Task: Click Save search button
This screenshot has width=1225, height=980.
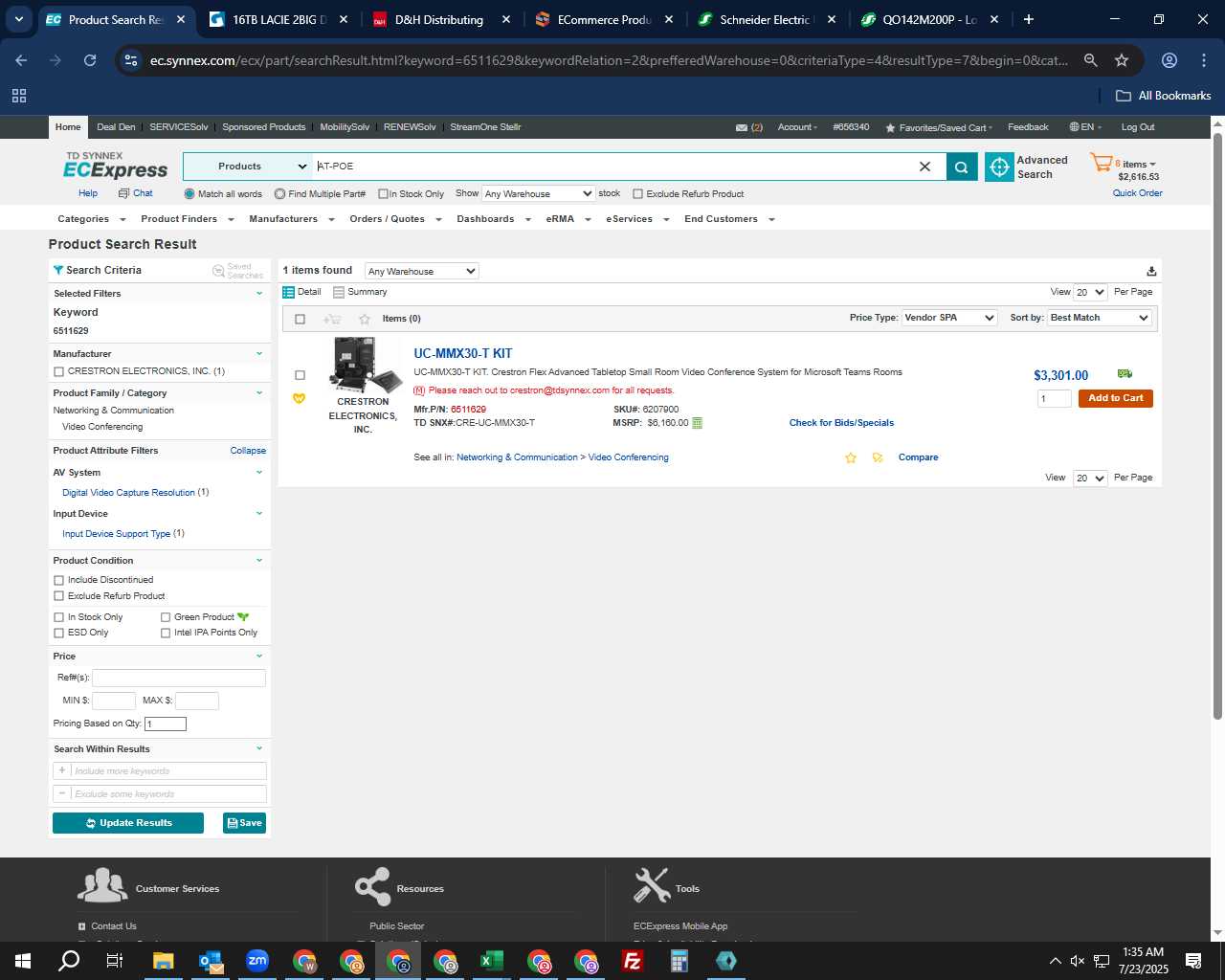Action: point(244,823)
